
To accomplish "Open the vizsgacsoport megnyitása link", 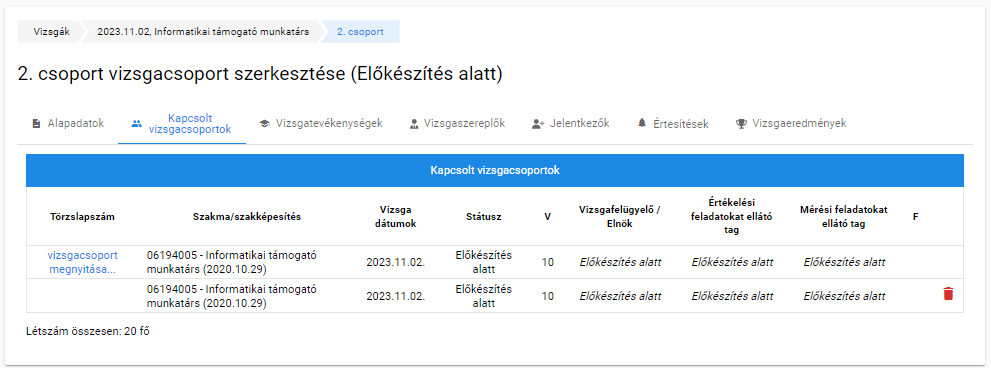I will click(82, 262).
